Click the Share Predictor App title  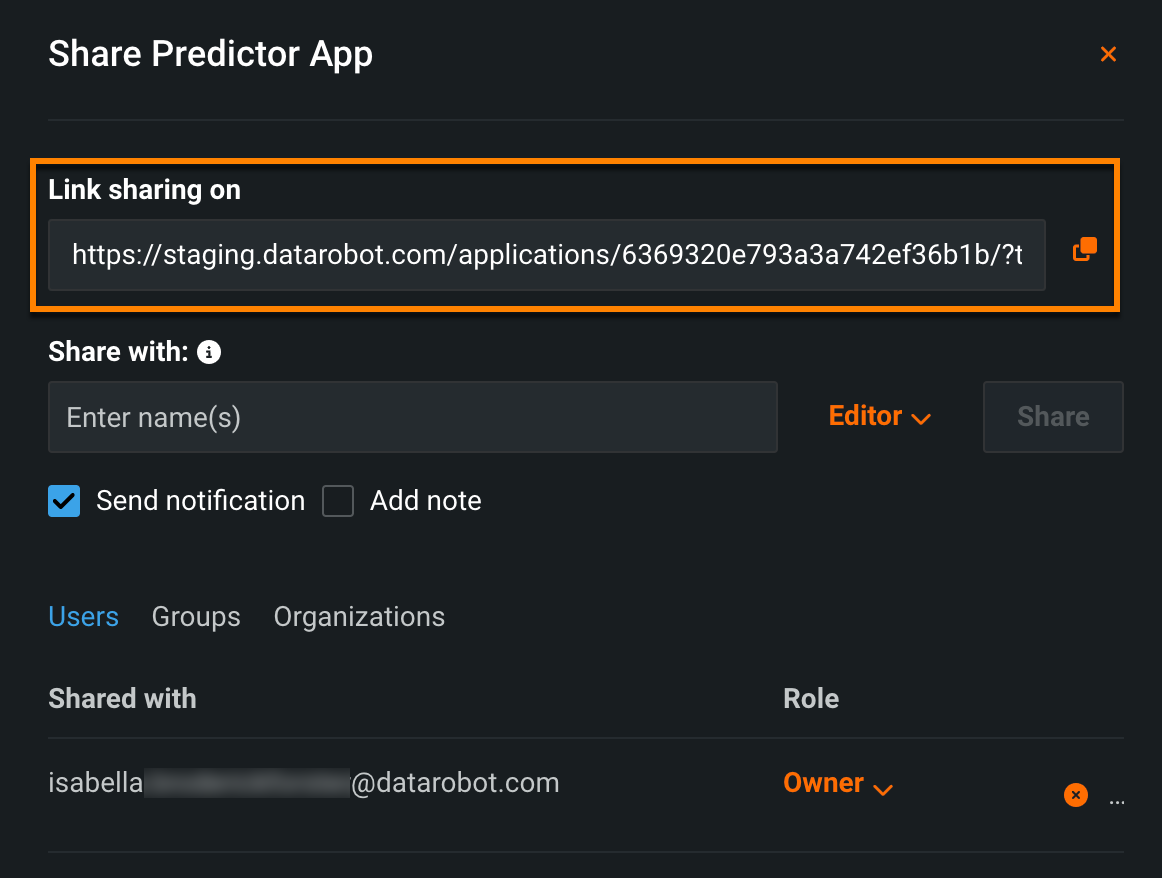210,54
